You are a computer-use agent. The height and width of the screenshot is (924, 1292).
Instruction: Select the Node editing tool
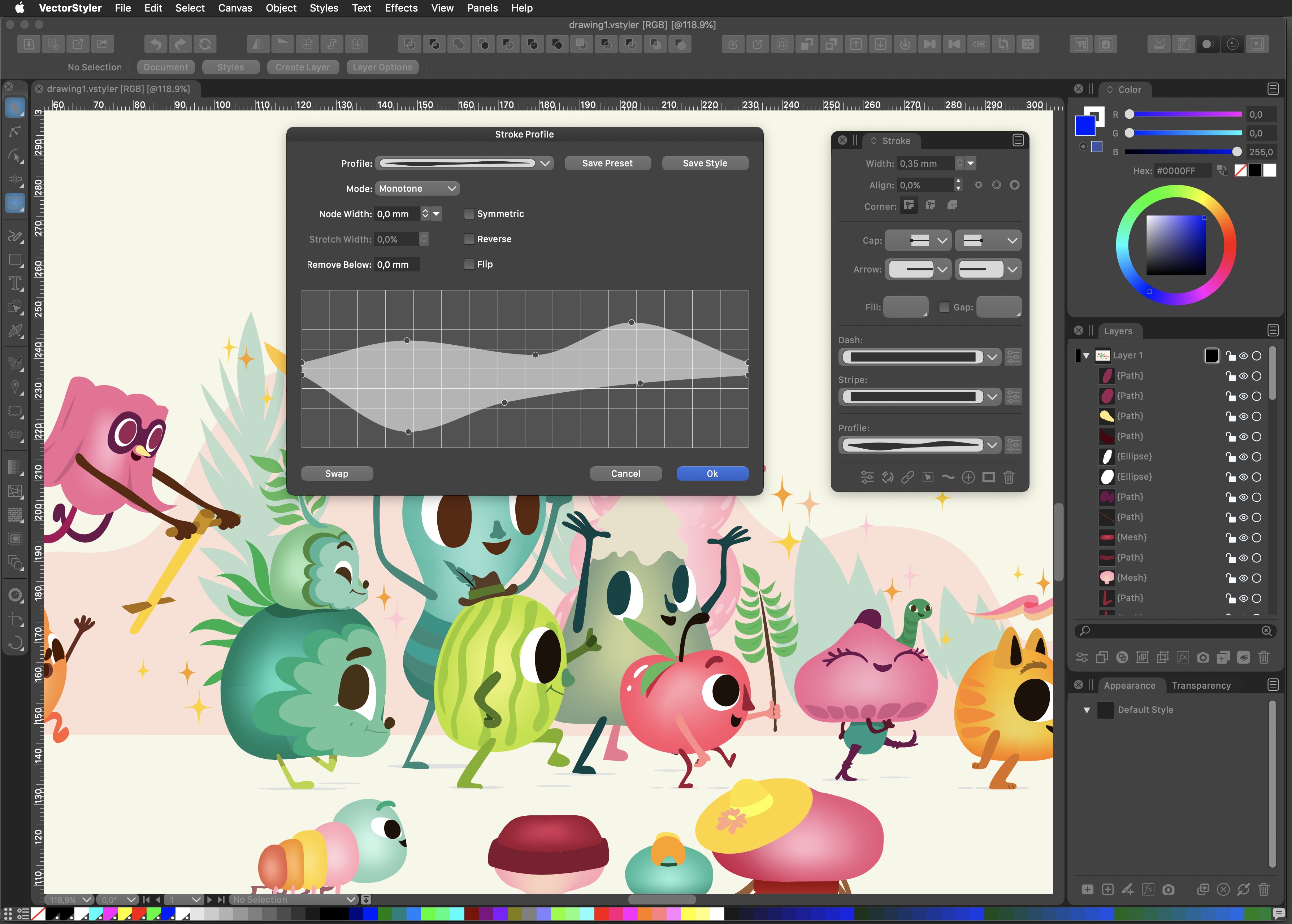pyautogui.click(x=16, y=131)
